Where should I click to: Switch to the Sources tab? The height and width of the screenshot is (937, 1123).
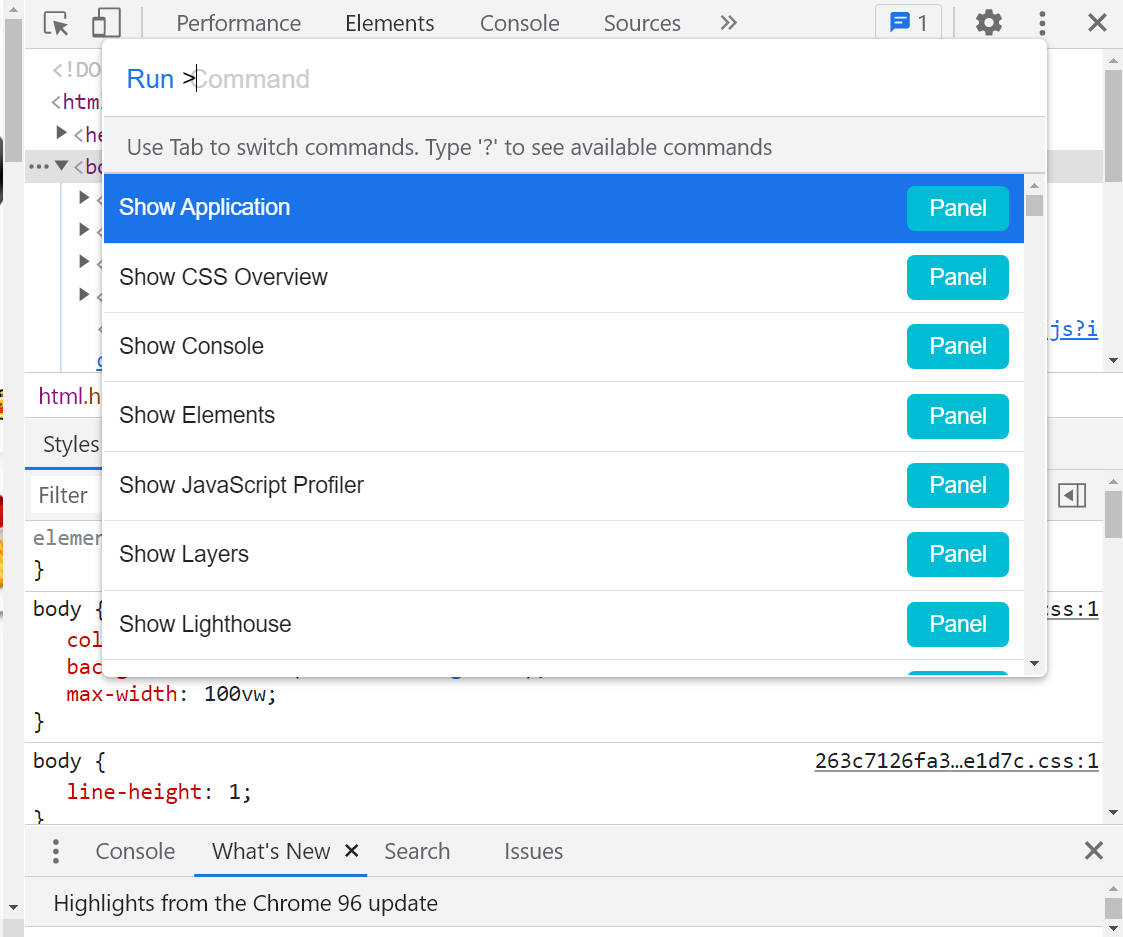tap(642, 24)
